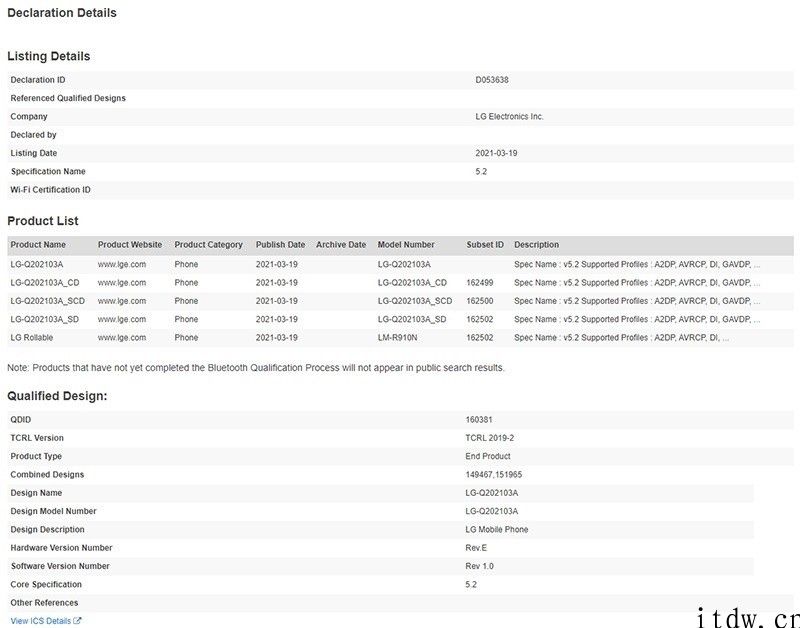Select product name LG-Q202103A_CD in Product Name column
Screen dimensions: 800x628
click(x=45, y=283)
